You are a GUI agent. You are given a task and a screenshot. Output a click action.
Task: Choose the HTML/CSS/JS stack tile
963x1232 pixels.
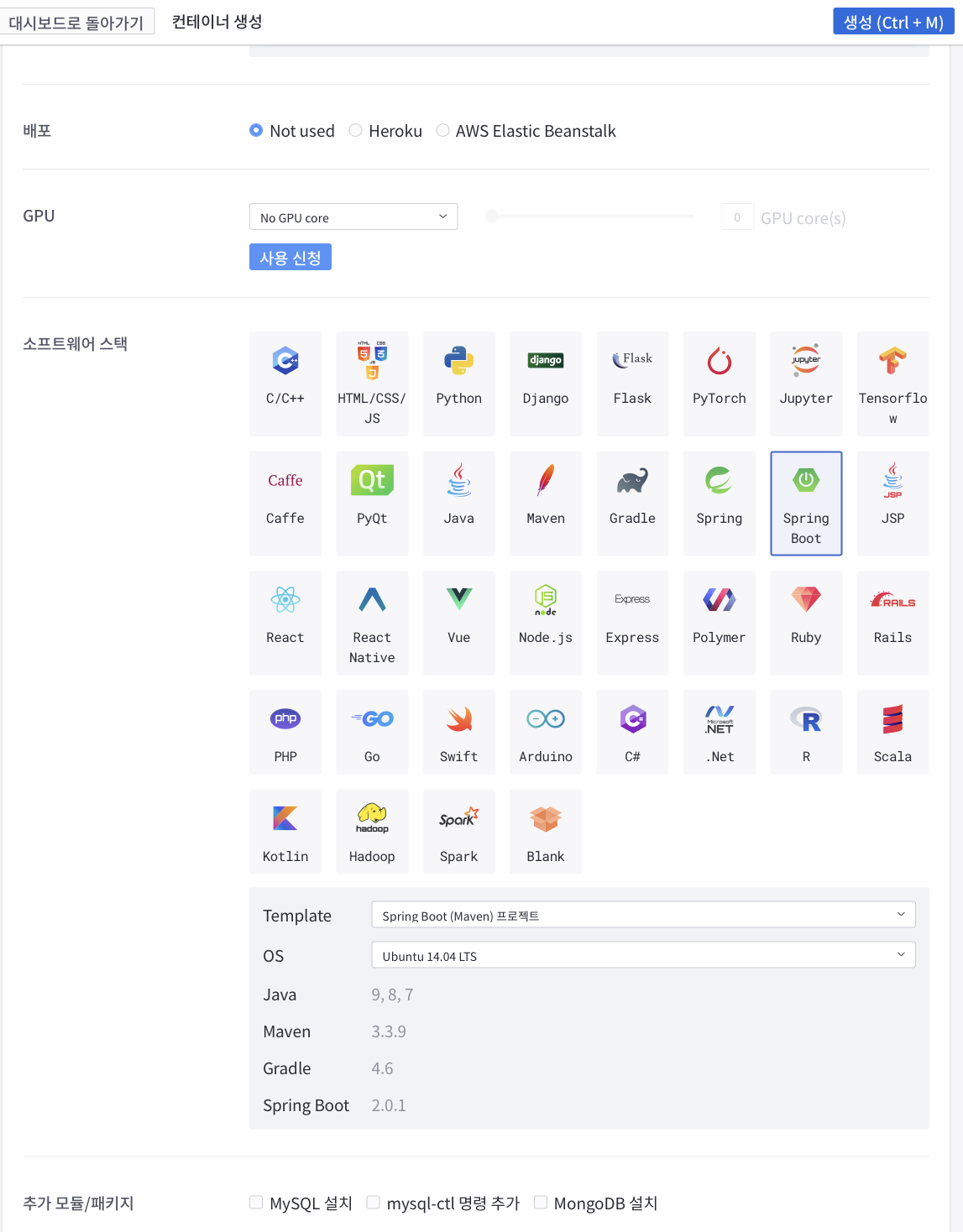[x=372, y=384]
